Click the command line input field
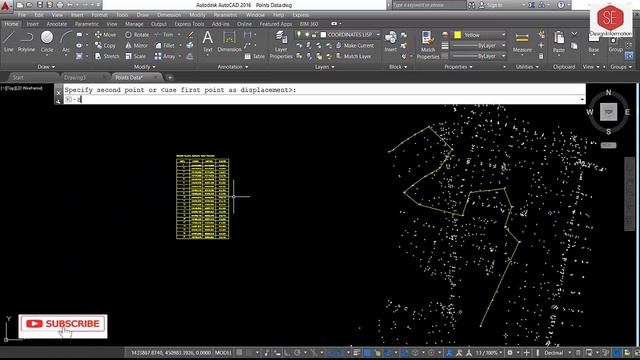 point(324,99)
